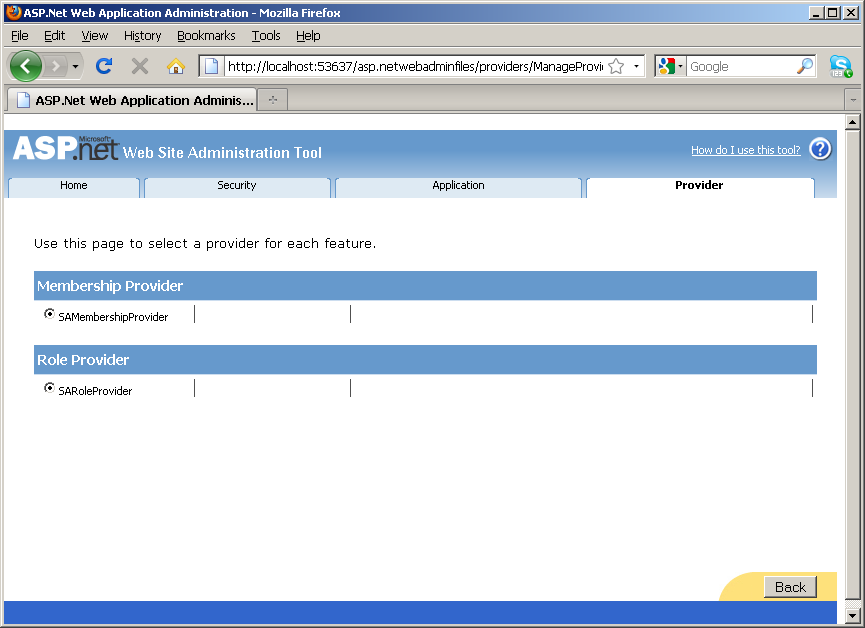Image resolution: width=865 pixels, height=628 pixels.
Task: Bookmark this page with the star icon
Action: pos(616,66)
